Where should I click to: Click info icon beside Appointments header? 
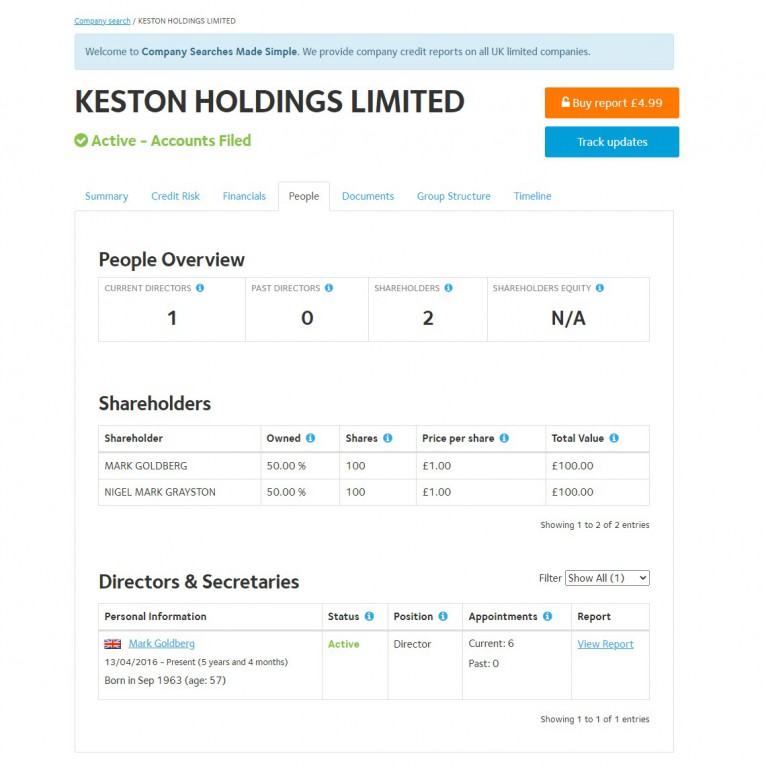(547, 617)
